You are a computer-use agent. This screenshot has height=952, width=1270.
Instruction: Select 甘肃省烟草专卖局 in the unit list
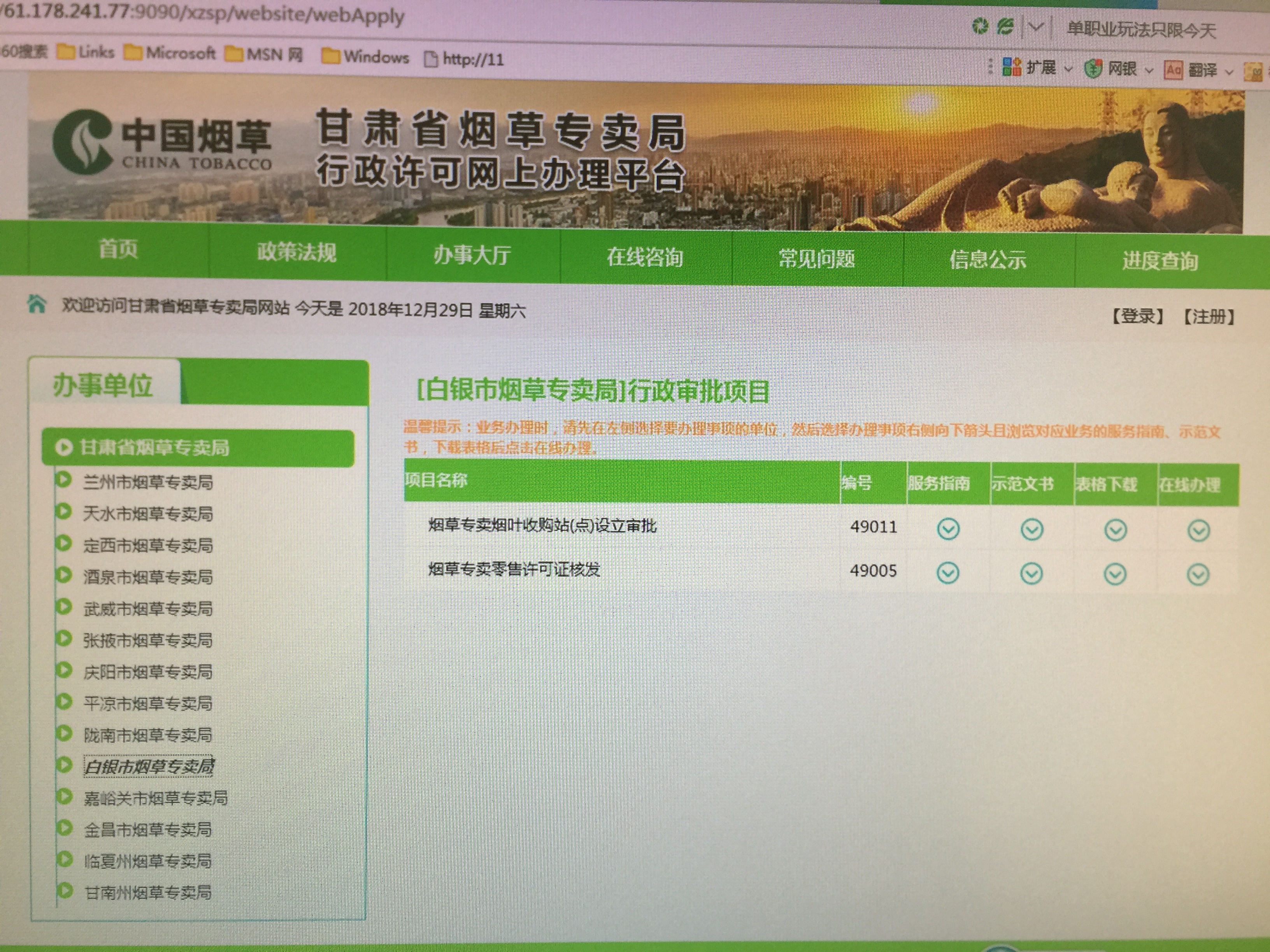[x=154, y=447]
